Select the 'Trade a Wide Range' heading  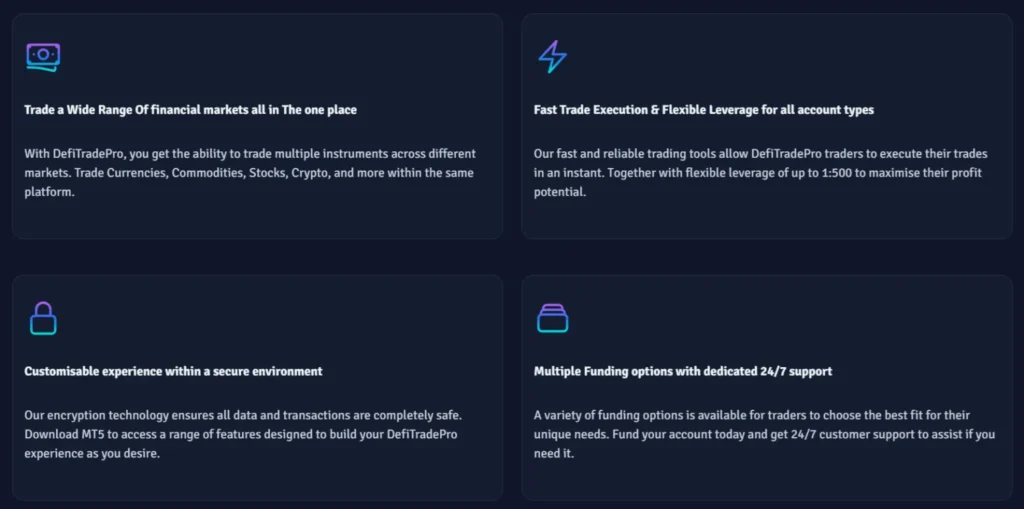pos(190,110)
